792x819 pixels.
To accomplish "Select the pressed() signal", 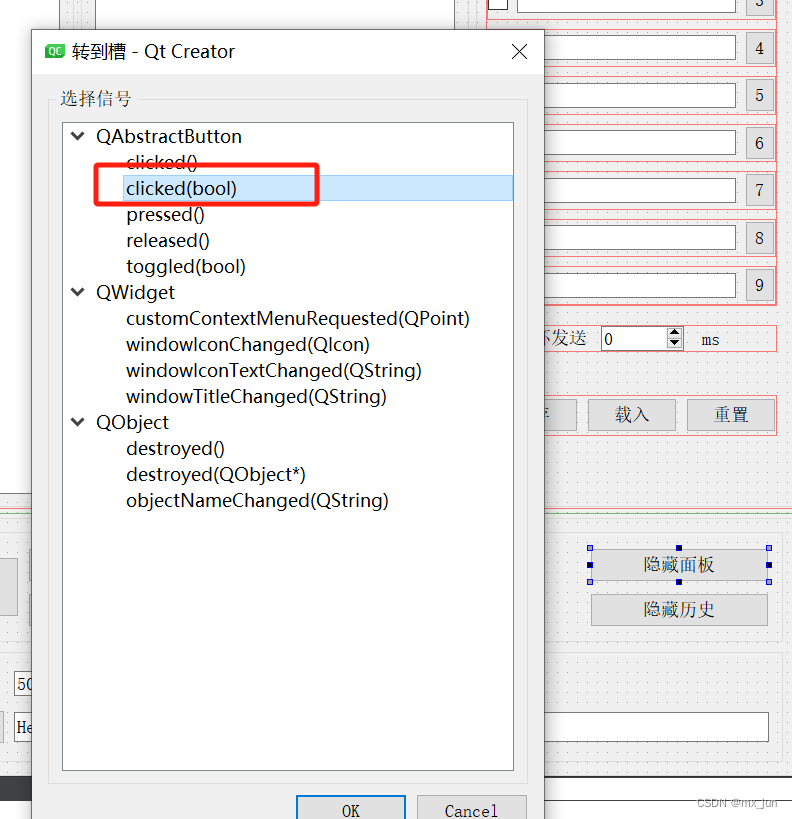I will (165, 215).
